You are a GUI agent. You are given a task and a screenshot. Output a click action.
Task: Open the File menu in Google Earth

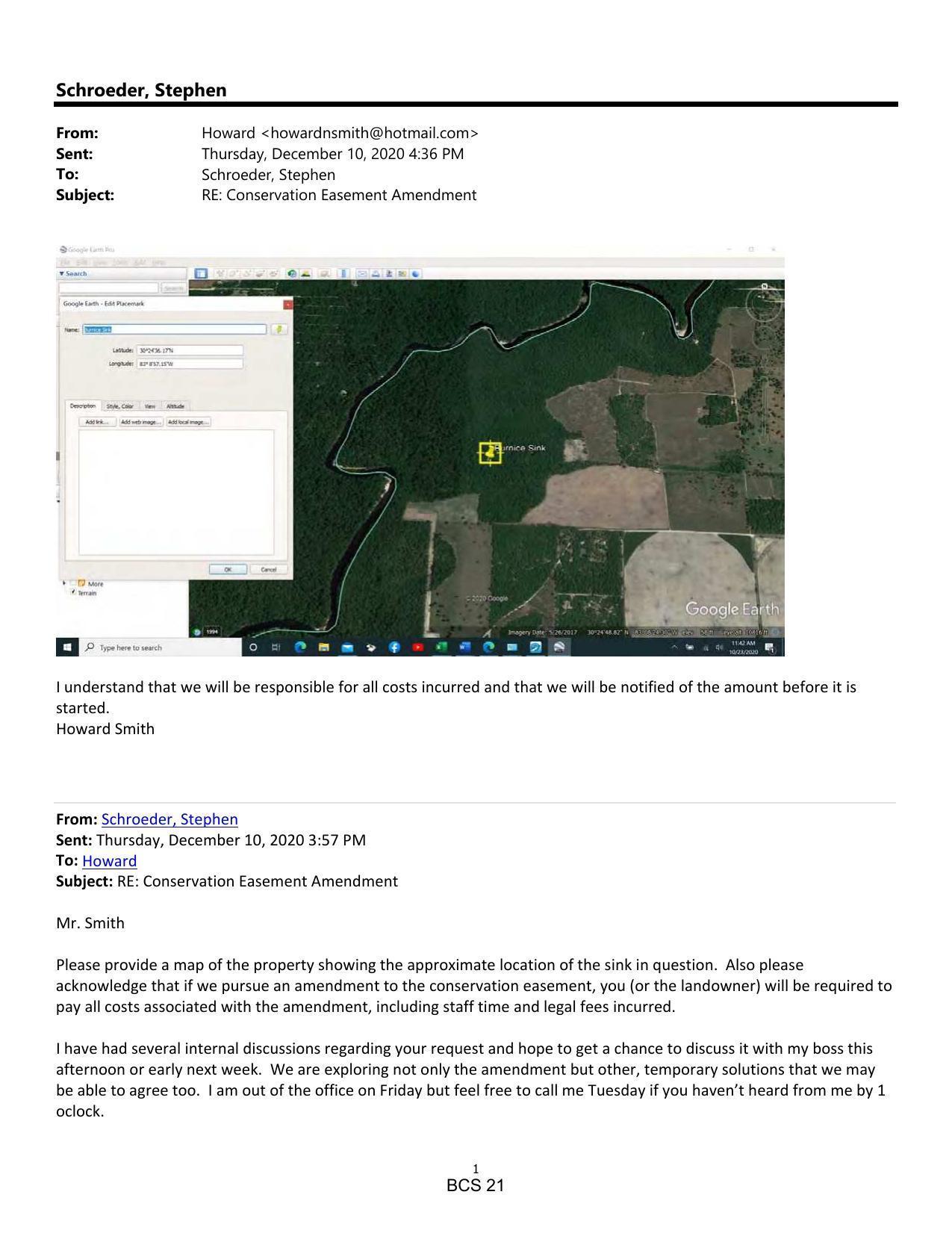(65, 262)
